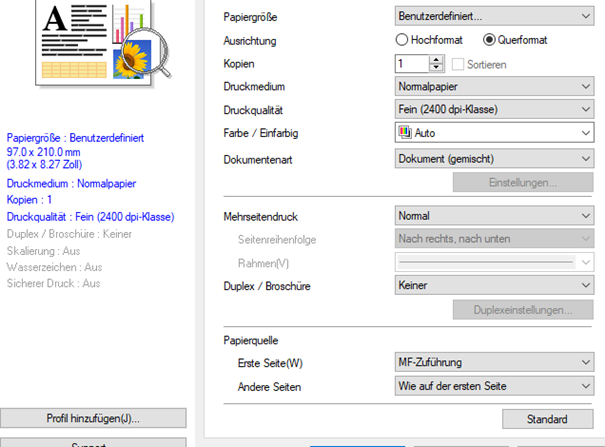Open the Druckmedium dropdown
The height and width of the screenshot is (447, 605).
pyautogui.click(x=493, y=87)
